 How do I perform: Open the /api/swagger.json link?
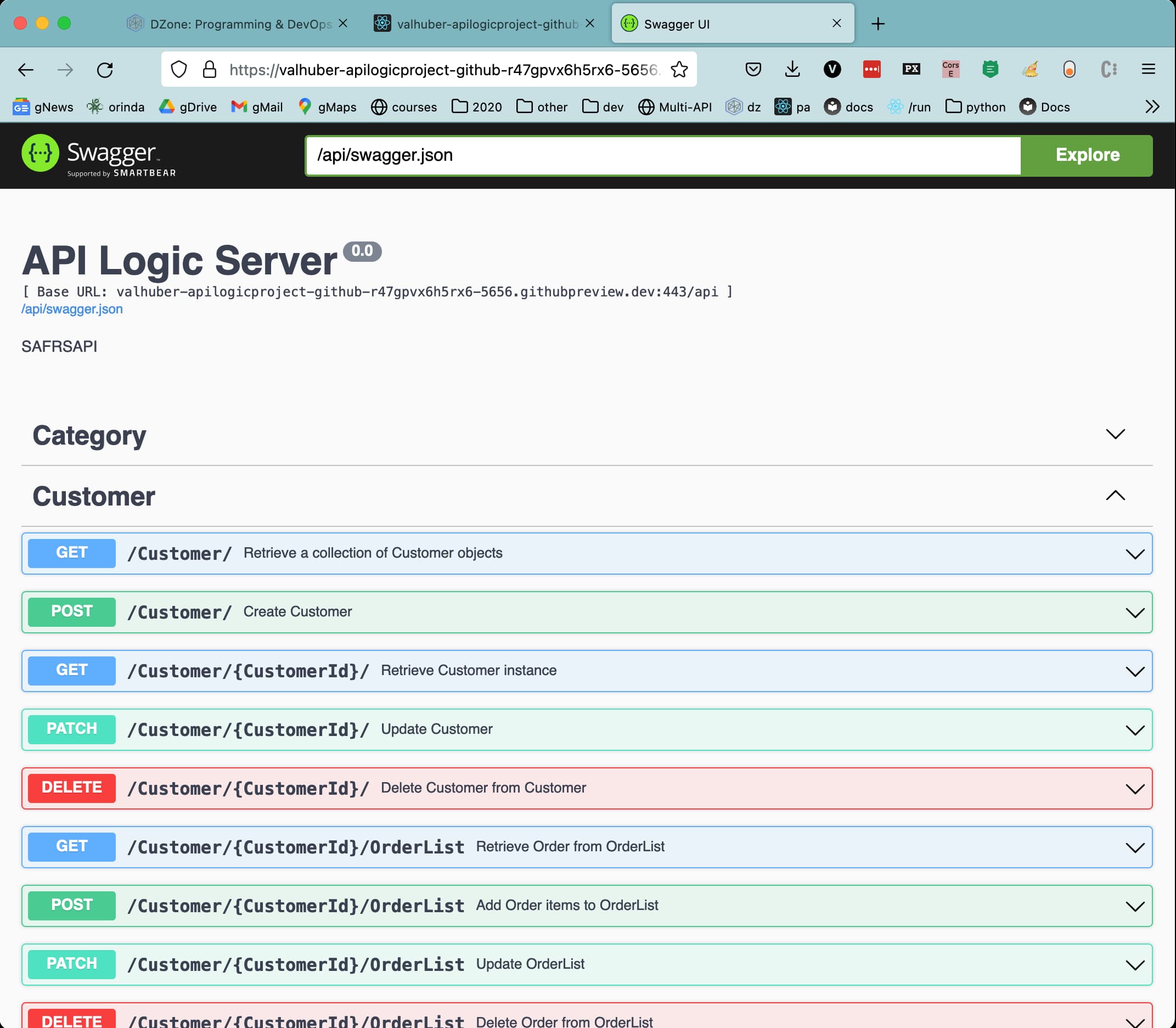tap(72, 309)
